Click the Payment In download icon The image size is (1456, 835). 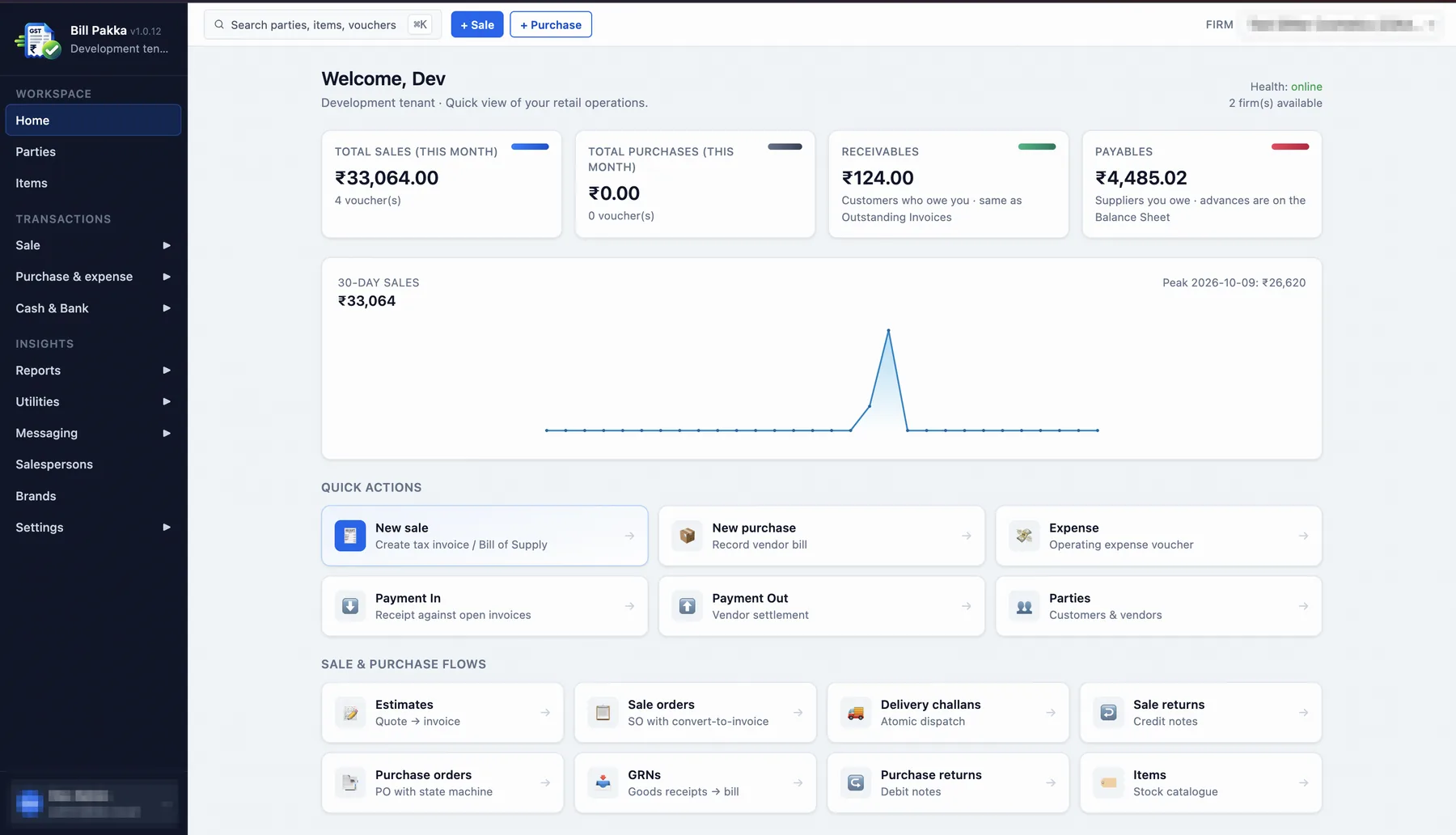pos(350,606)
